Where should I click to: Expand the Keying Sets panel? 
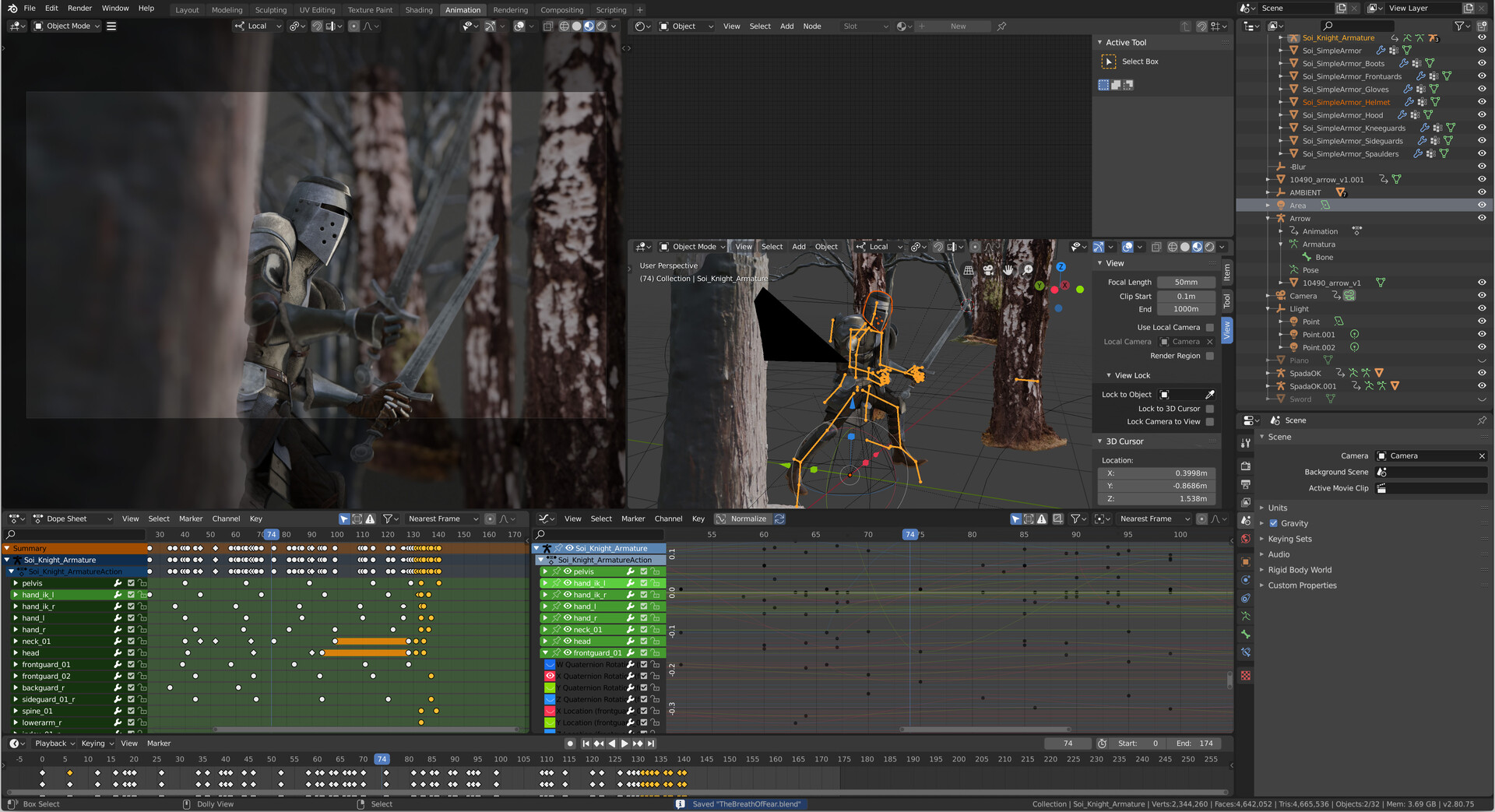[1289, 539]
